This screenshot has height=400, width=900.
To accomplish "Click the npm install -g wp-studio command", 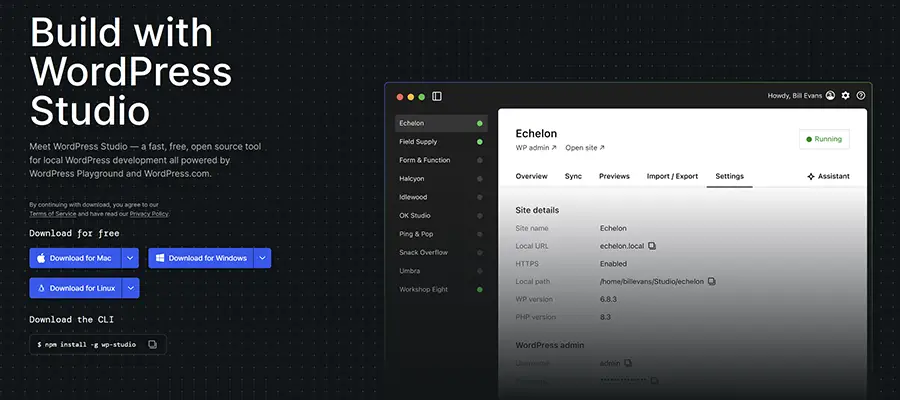I will pos(87,344).
